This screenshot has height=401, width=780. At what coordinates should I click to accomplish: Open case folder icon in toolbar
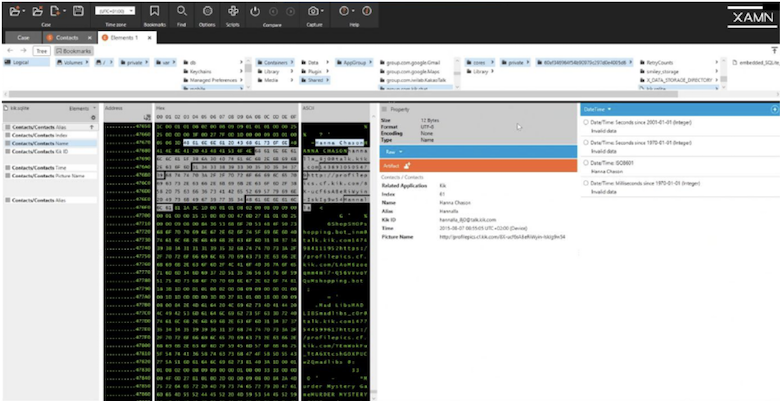(14, 11)
